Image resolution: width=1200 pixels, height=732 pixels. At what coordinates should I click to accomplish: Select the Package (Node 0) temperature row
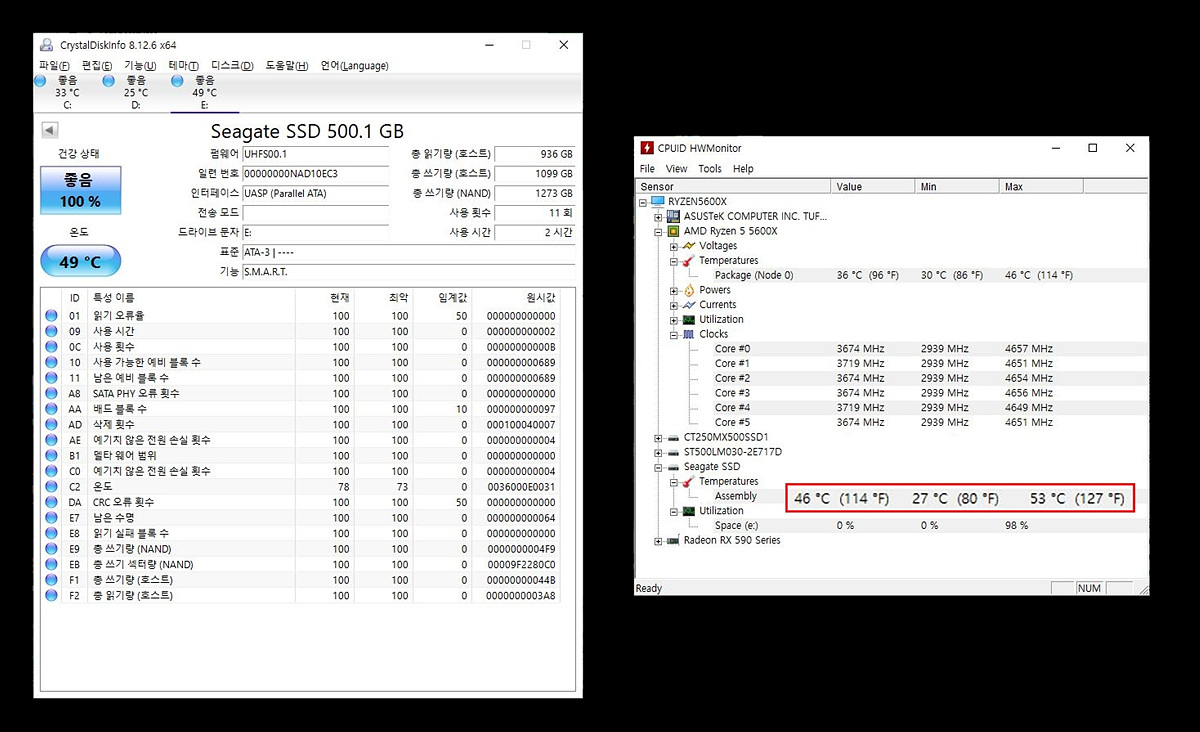(893, 276)
